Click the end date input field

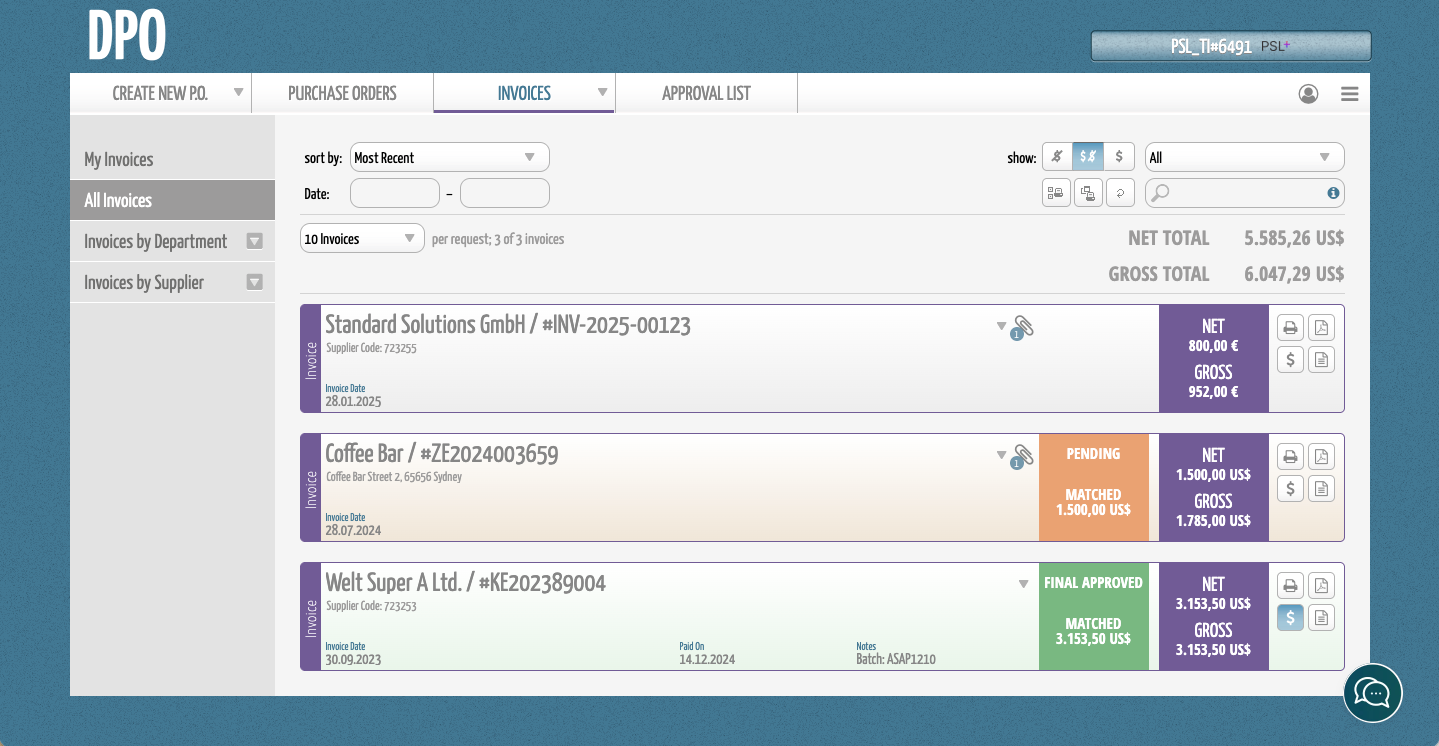(x=505, y=193)
